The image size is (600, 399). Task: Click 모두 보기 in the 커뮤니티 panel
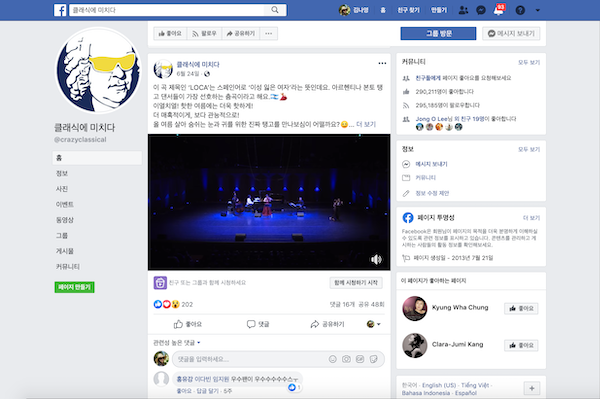(529, 62)
